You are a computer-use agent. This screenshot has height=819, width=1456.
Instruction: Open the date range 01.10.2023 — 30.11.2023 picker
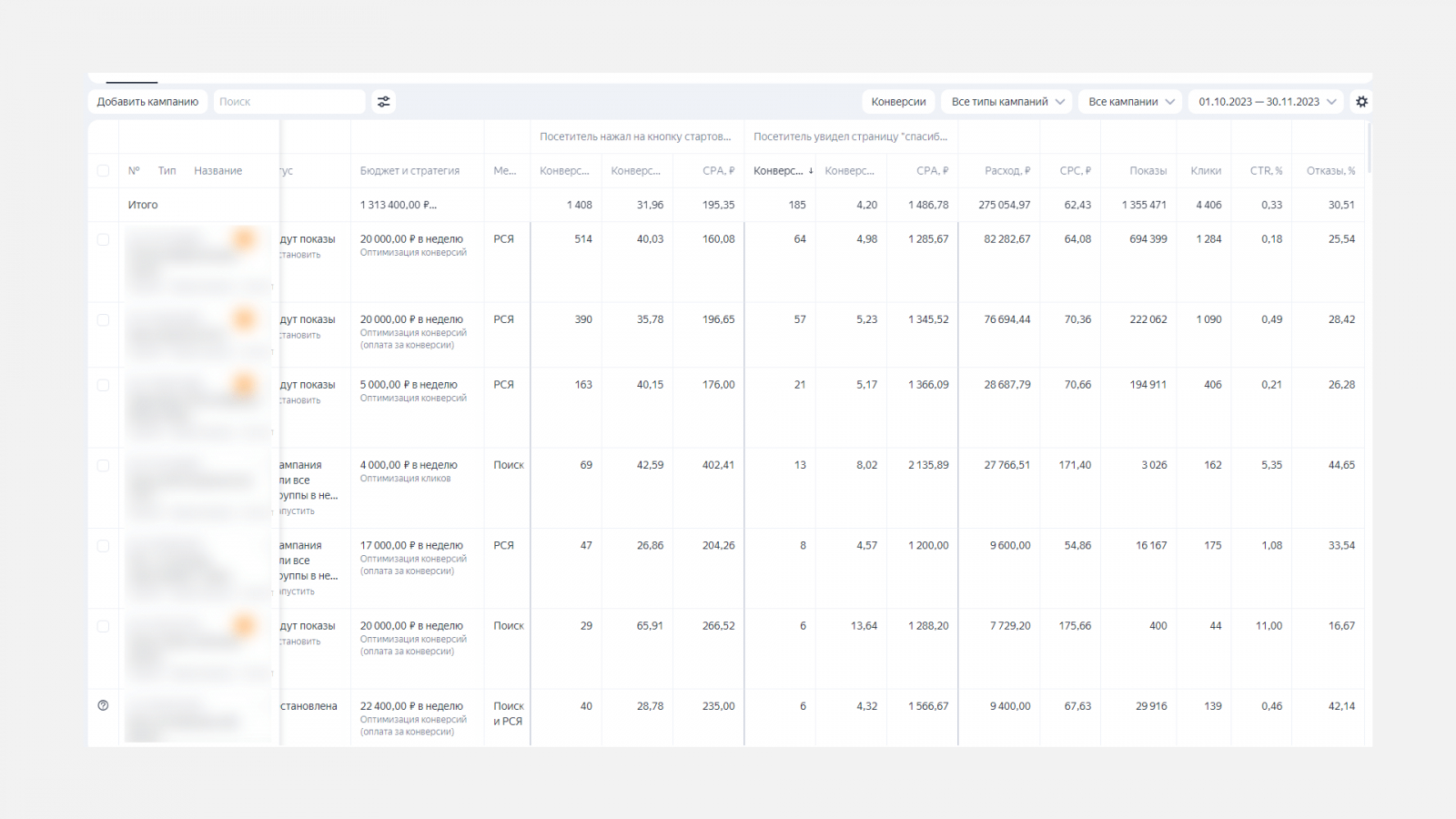pos(1267,102)
